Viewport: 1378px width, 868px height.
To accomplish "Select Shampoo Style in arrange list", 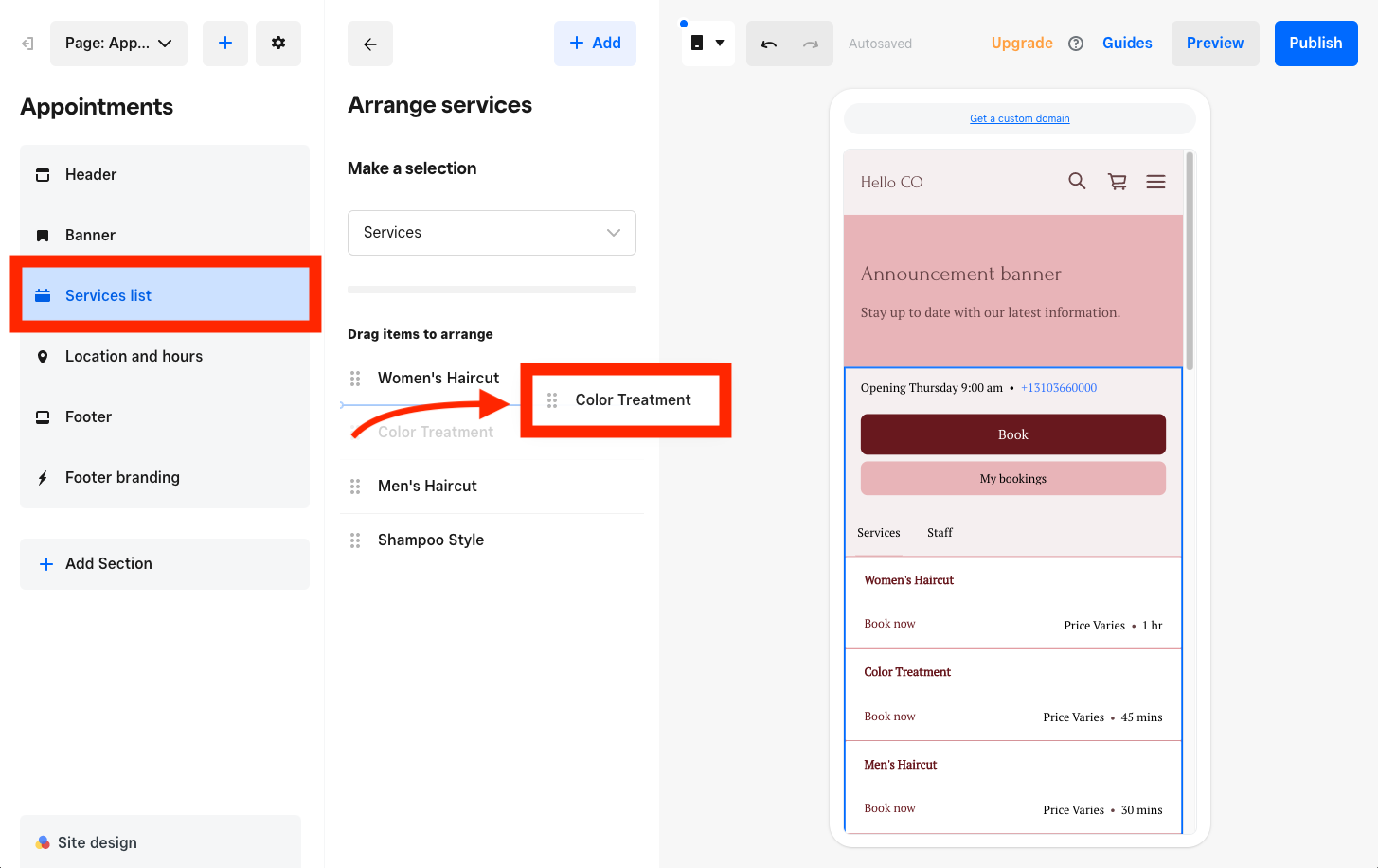I will 431,540.
